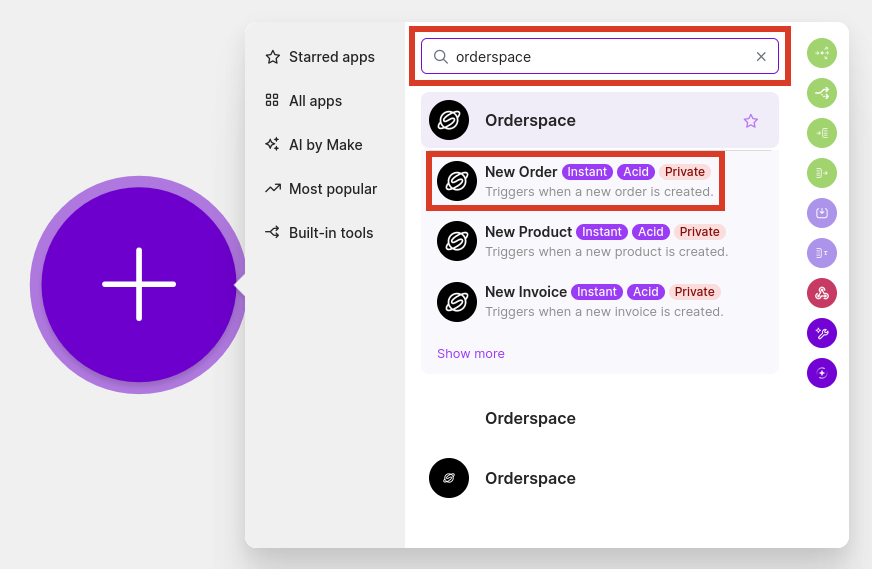Click the trending arrow icon beside Most popular

[x=272, y=189]
